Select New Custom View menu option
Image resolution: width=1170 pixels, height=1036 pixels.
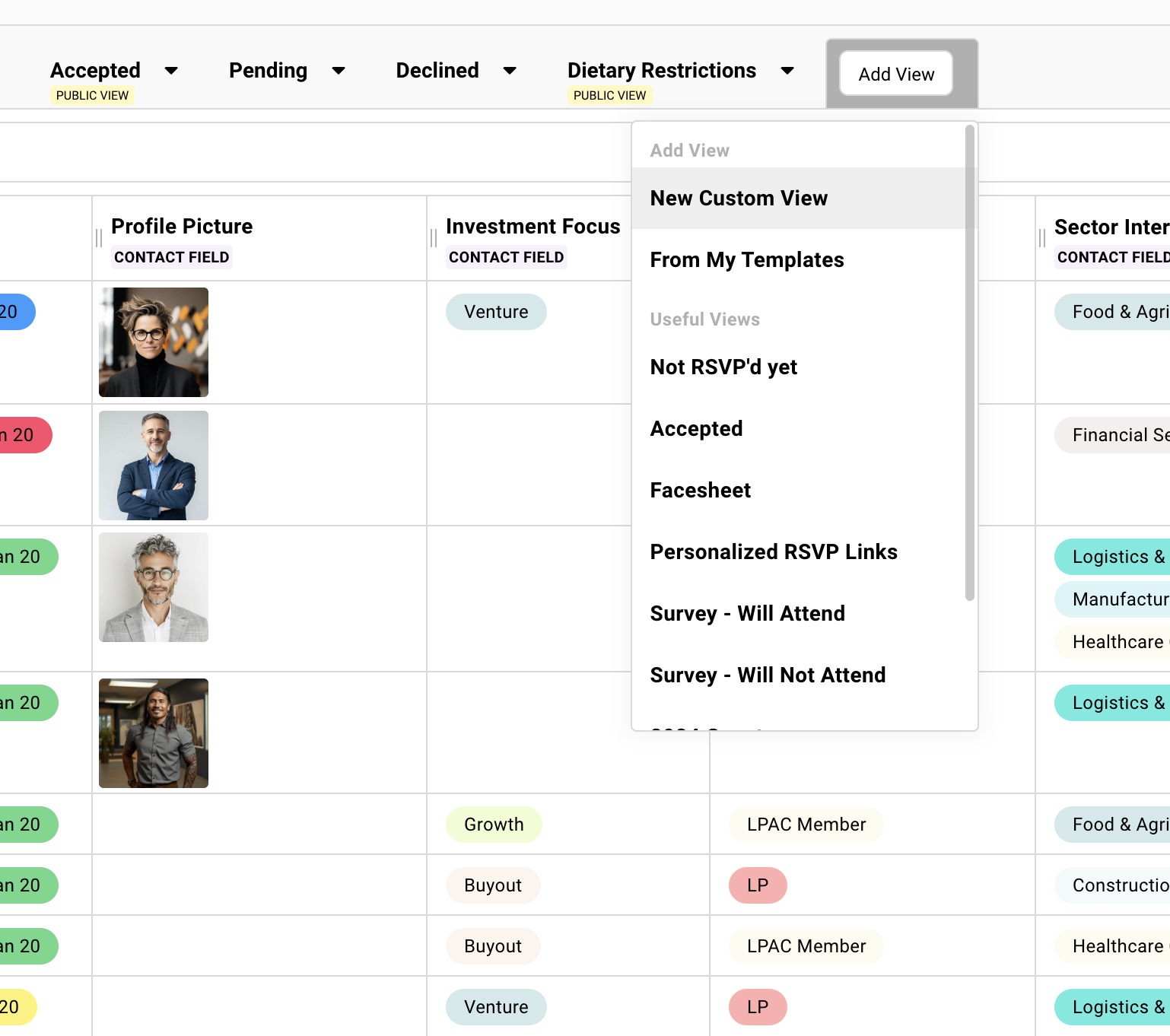point(739,199)
